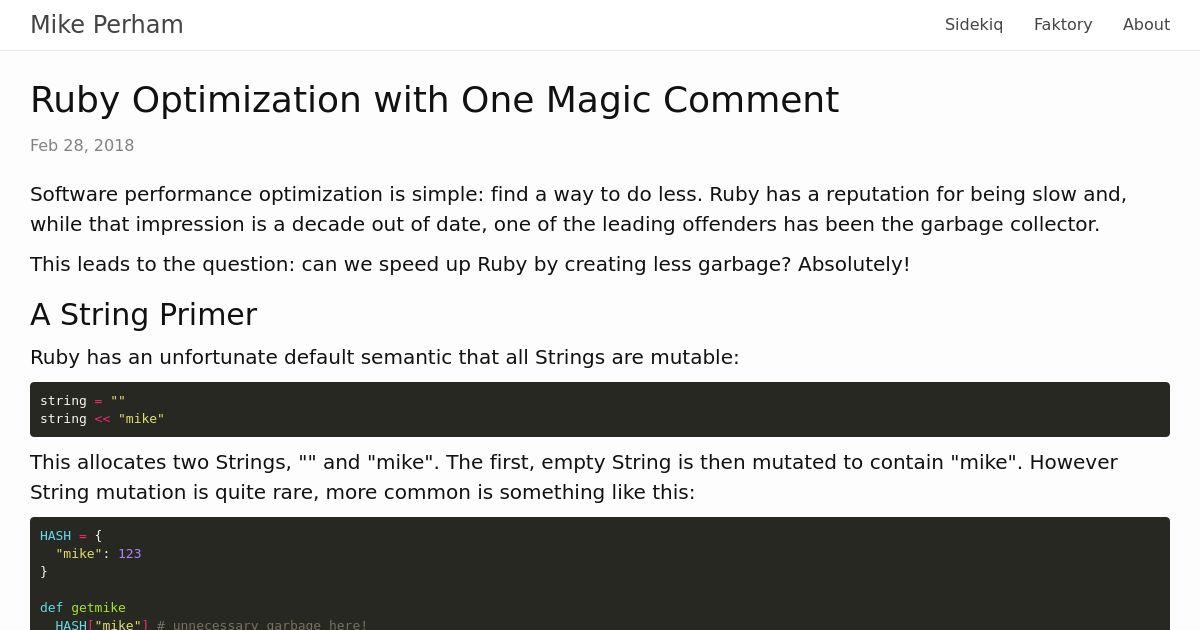This screenshot has height=630, width=1200.
Task: Click the '"mike": 123' hash entry line
Action: tap(98, 554)
